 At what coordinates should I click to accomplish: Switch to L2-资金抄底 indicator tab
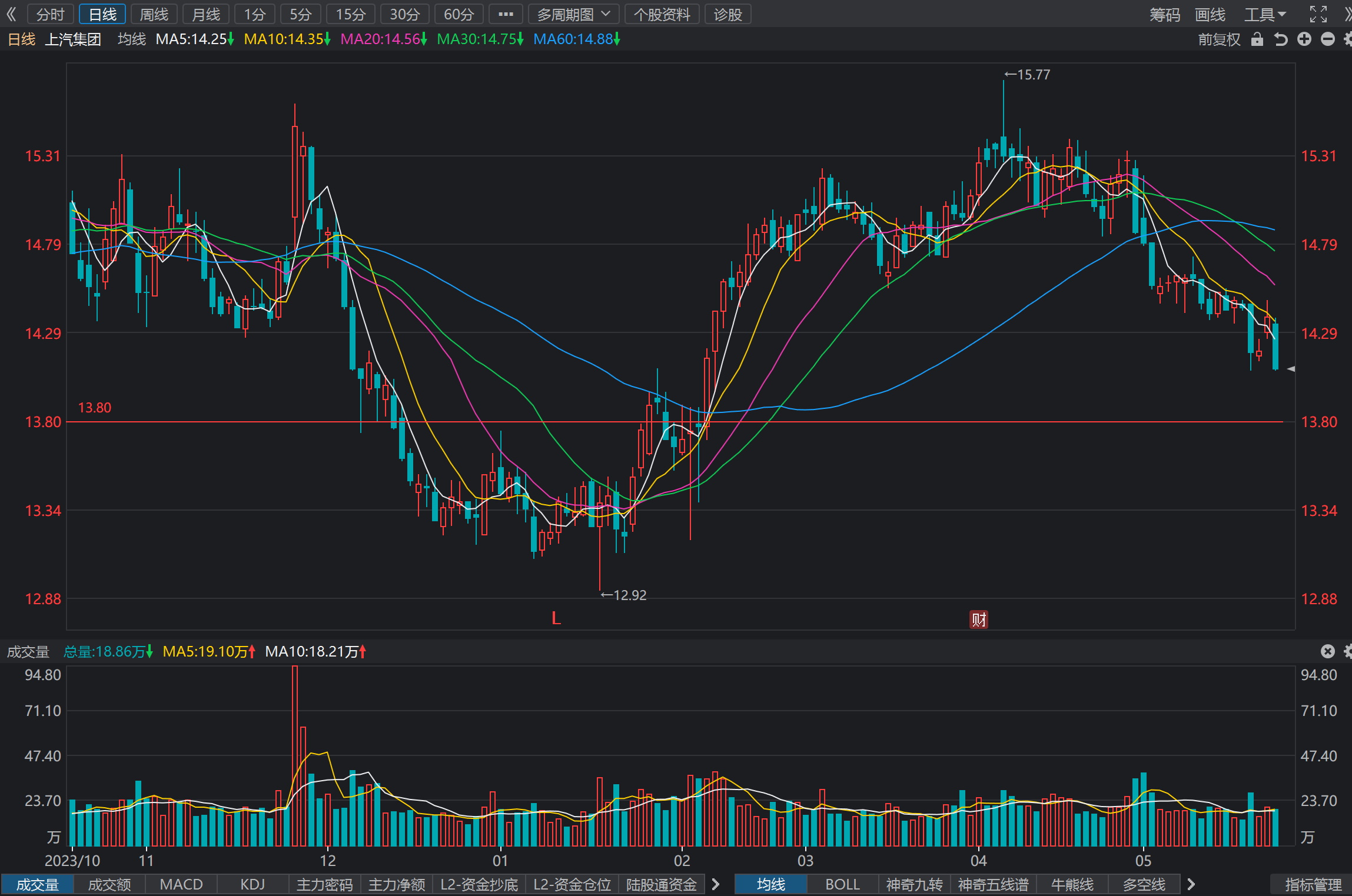click(x=479, y=885)
